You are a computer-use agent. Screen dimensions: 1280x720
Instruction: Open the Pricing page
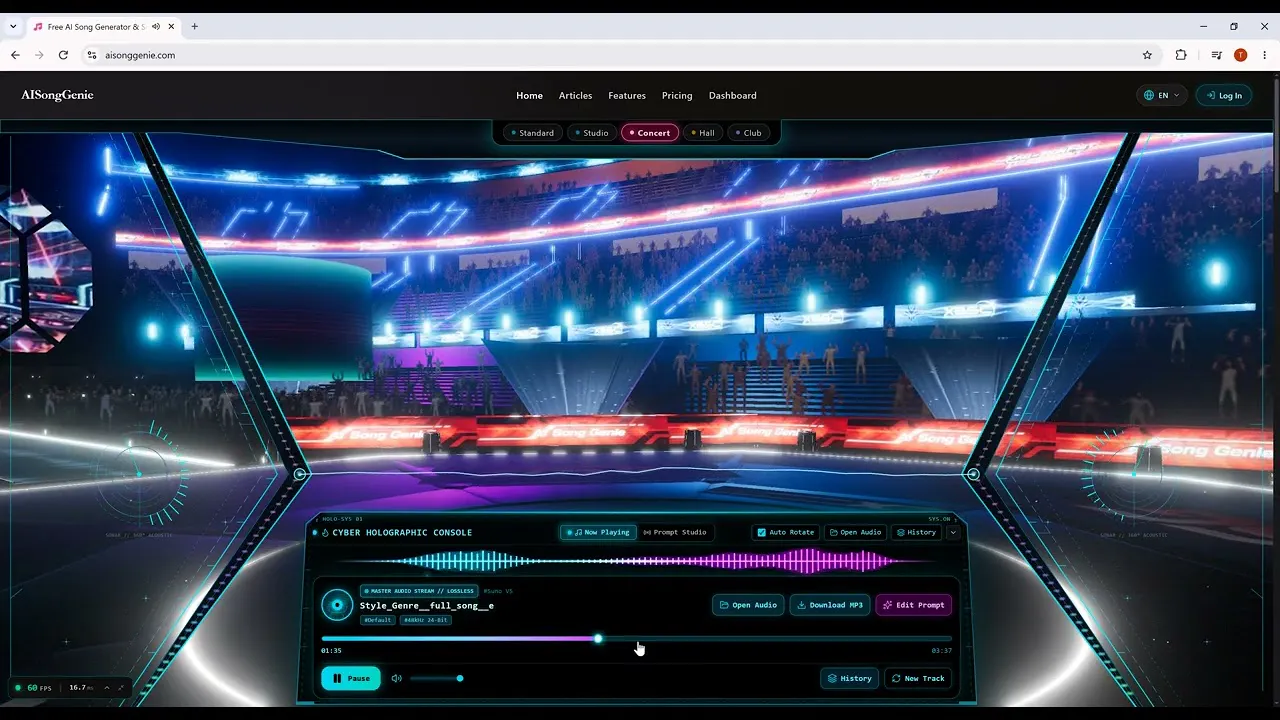click(677, 96)
